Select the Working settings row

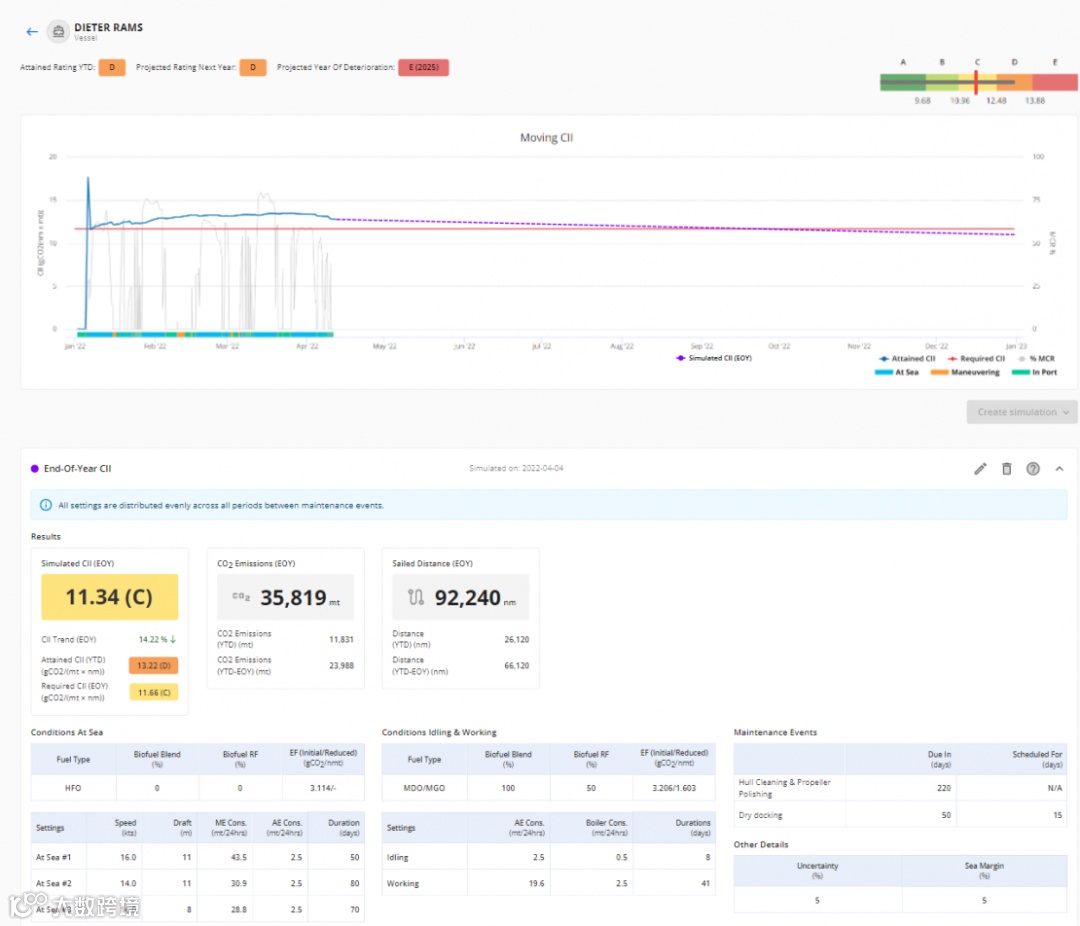pos(548,883)
